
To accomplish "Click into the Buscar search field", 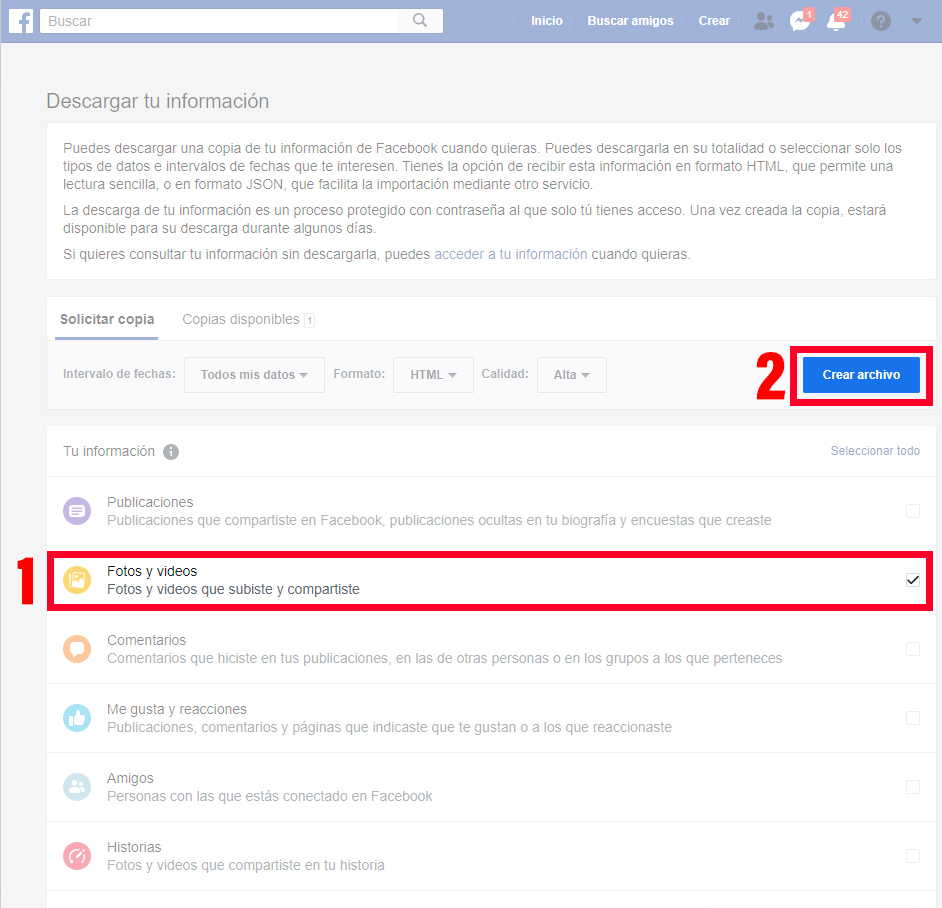I will 219,21.
